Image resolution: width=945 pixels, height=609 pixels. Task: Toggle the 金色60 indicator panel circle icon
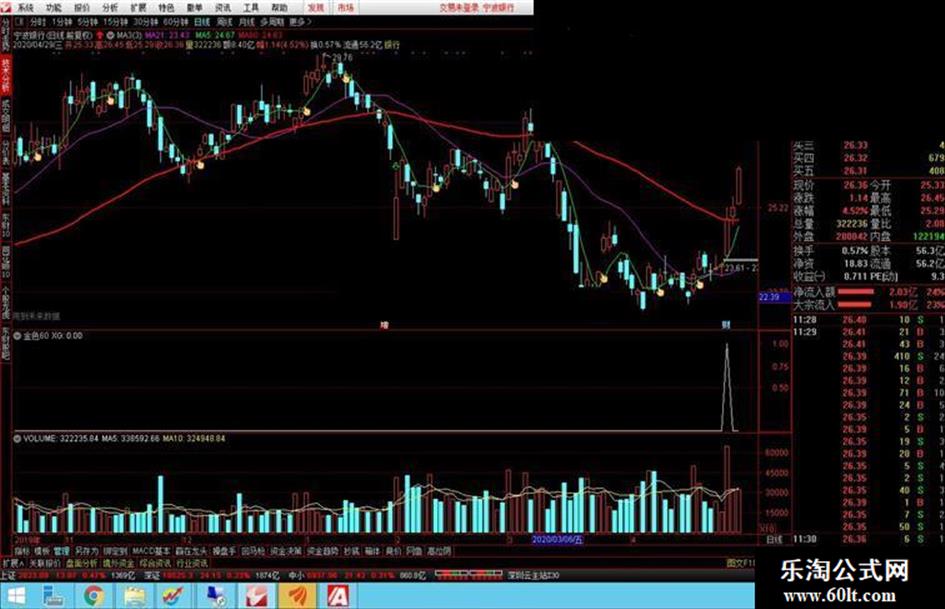(x=17, y=336)
